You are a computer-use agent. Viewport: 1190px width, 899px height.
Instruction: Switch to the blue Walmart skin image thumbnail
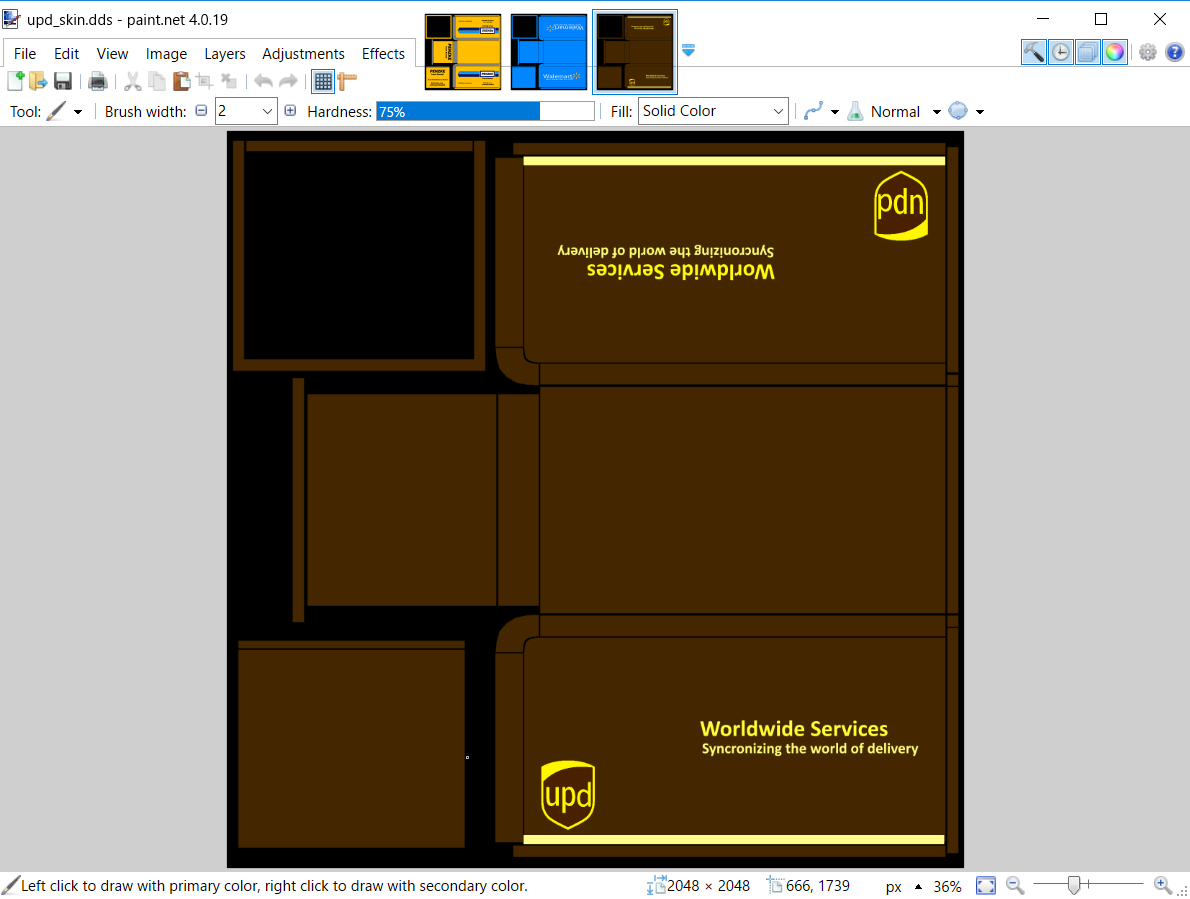point(549,52)
